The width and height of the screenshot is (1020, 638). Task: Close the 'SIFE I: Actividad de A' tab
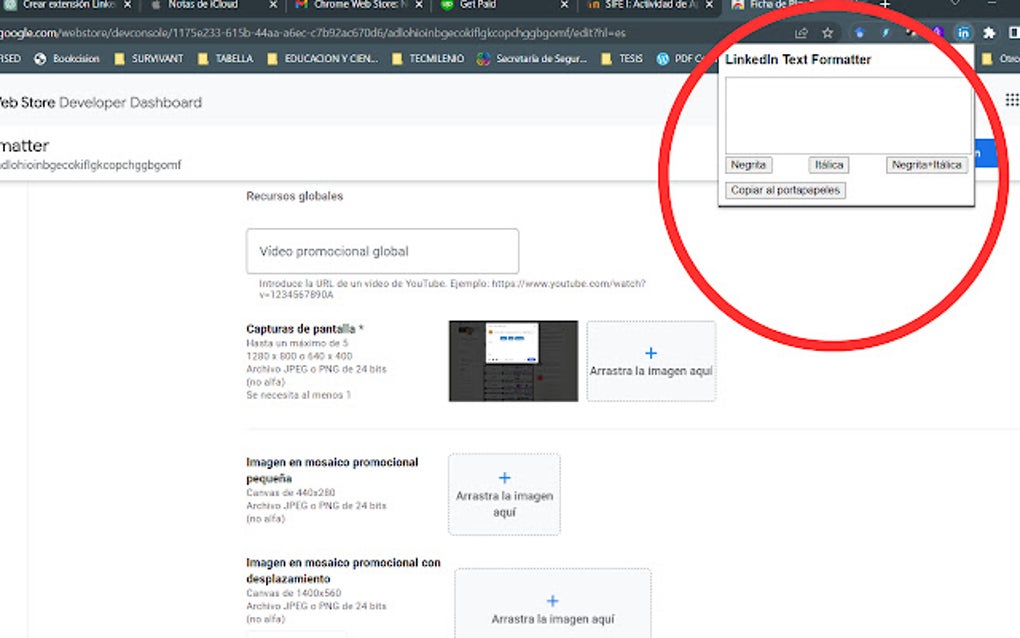710,5
